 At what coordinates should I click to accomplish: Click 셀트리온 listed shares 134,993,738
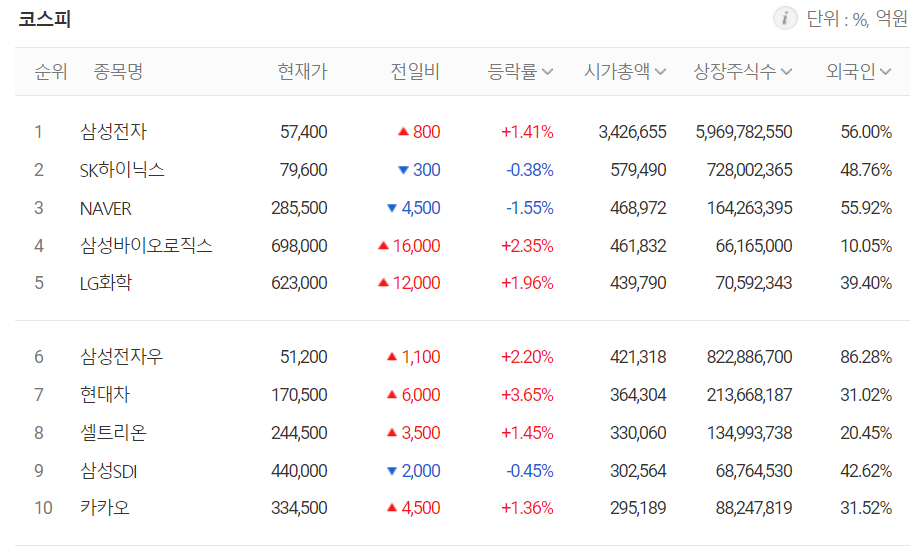tap(750, 433)
